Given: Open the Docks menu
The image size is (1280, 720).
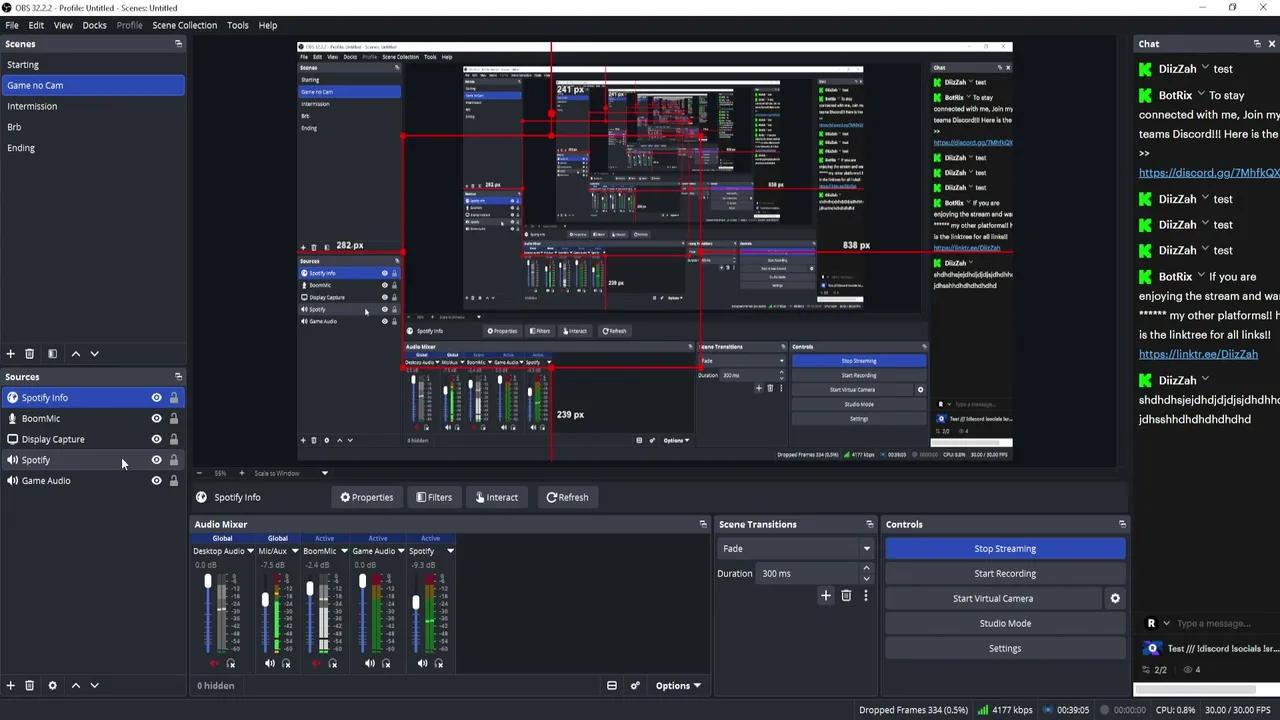Looking at the screenshot, I should (94, 25).
